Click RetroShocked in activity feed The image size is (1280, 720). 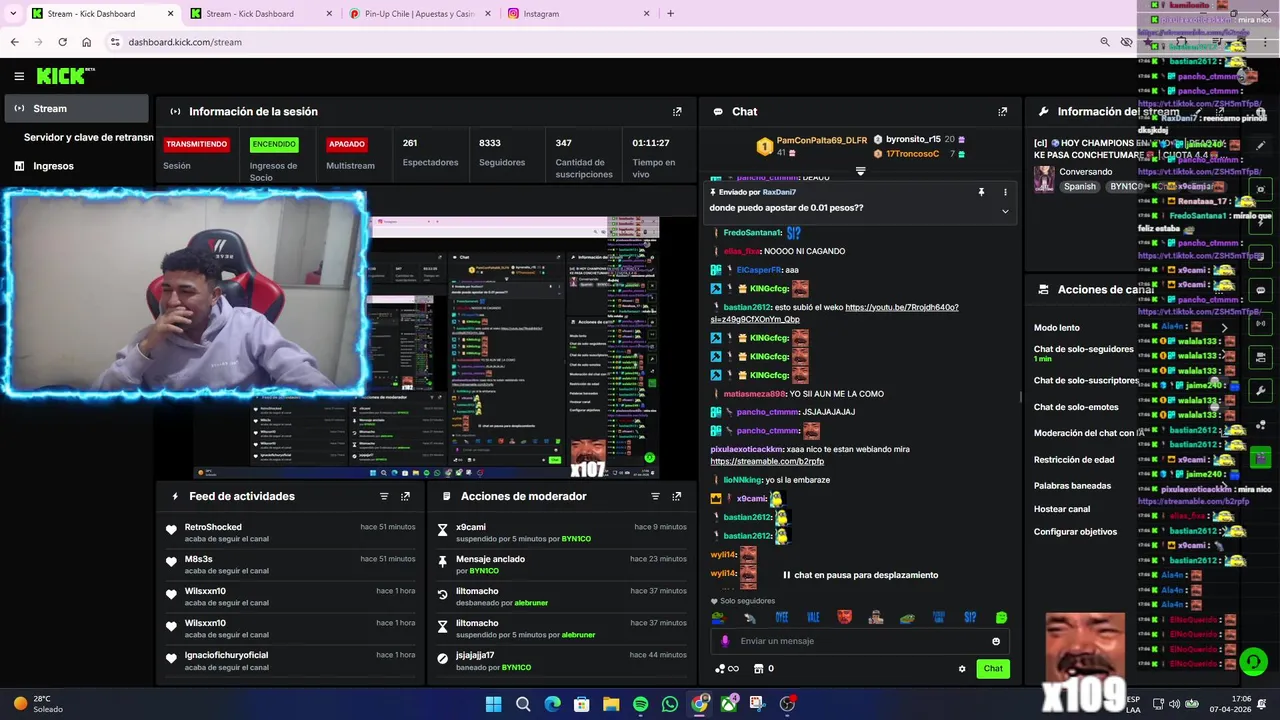pos(213,527)
